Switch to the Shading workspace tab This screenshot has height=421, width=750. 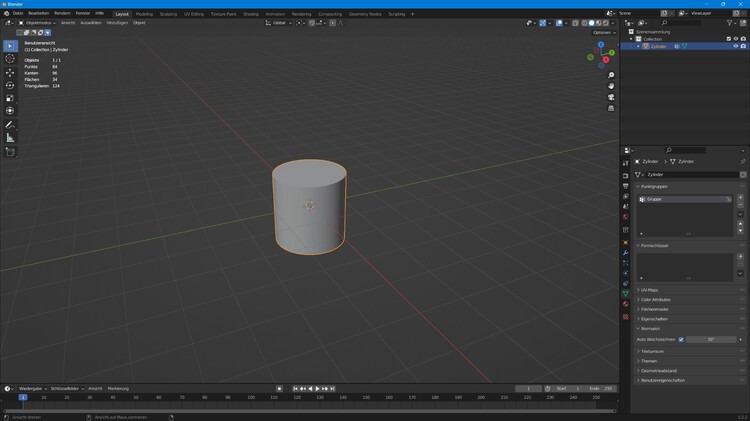pyautogui.click(x=251, y=14)
